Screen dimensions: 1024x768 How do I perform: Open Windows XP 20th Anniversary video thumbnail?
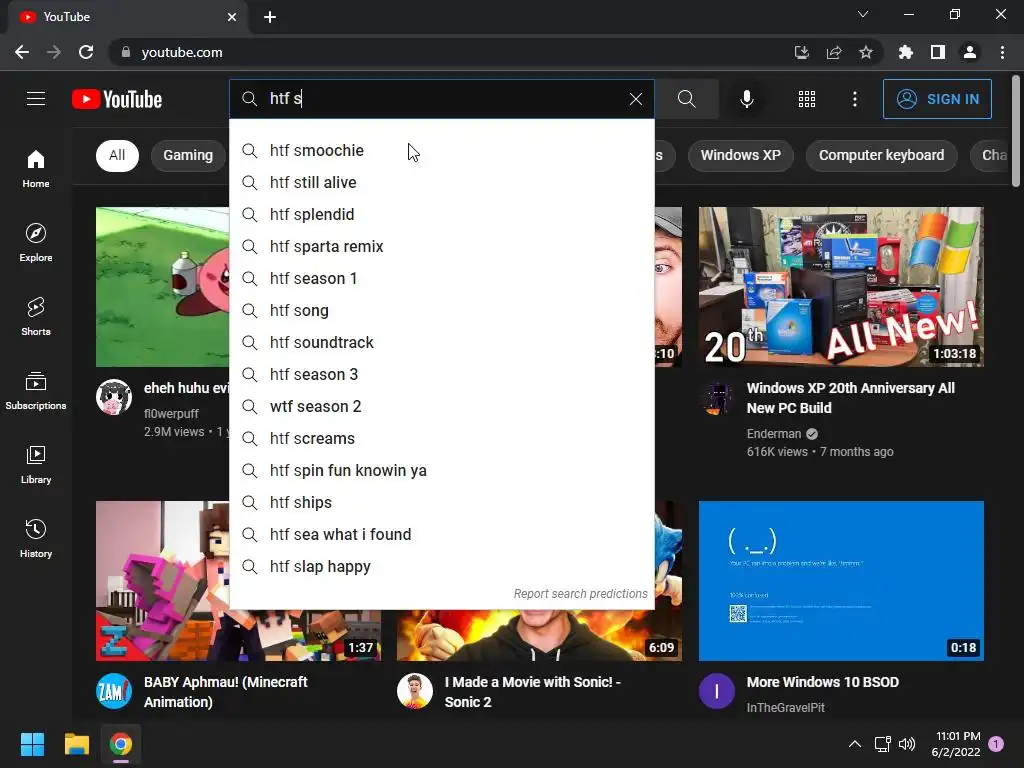click(x=841, y=287)
